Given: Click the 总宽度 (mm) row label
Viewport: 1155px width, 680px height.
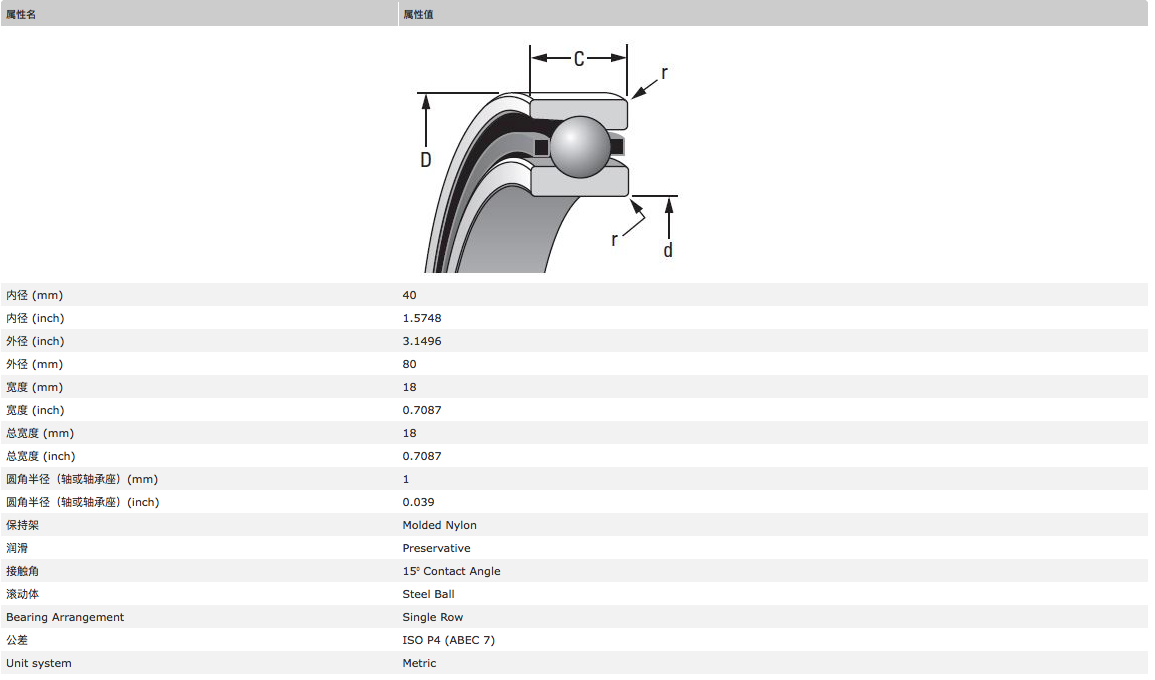Looking at the screenshot, I should pyautogui.click(x=40, y=433).
